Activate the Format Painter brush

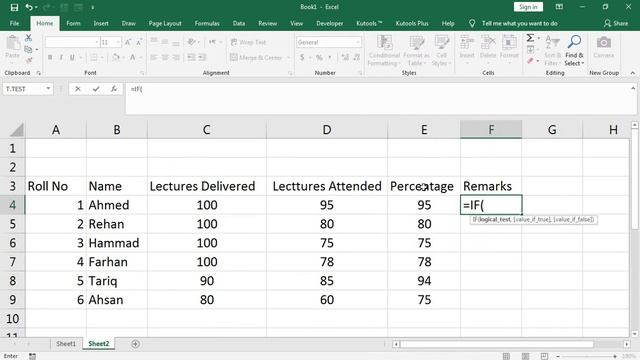point(28,60)
